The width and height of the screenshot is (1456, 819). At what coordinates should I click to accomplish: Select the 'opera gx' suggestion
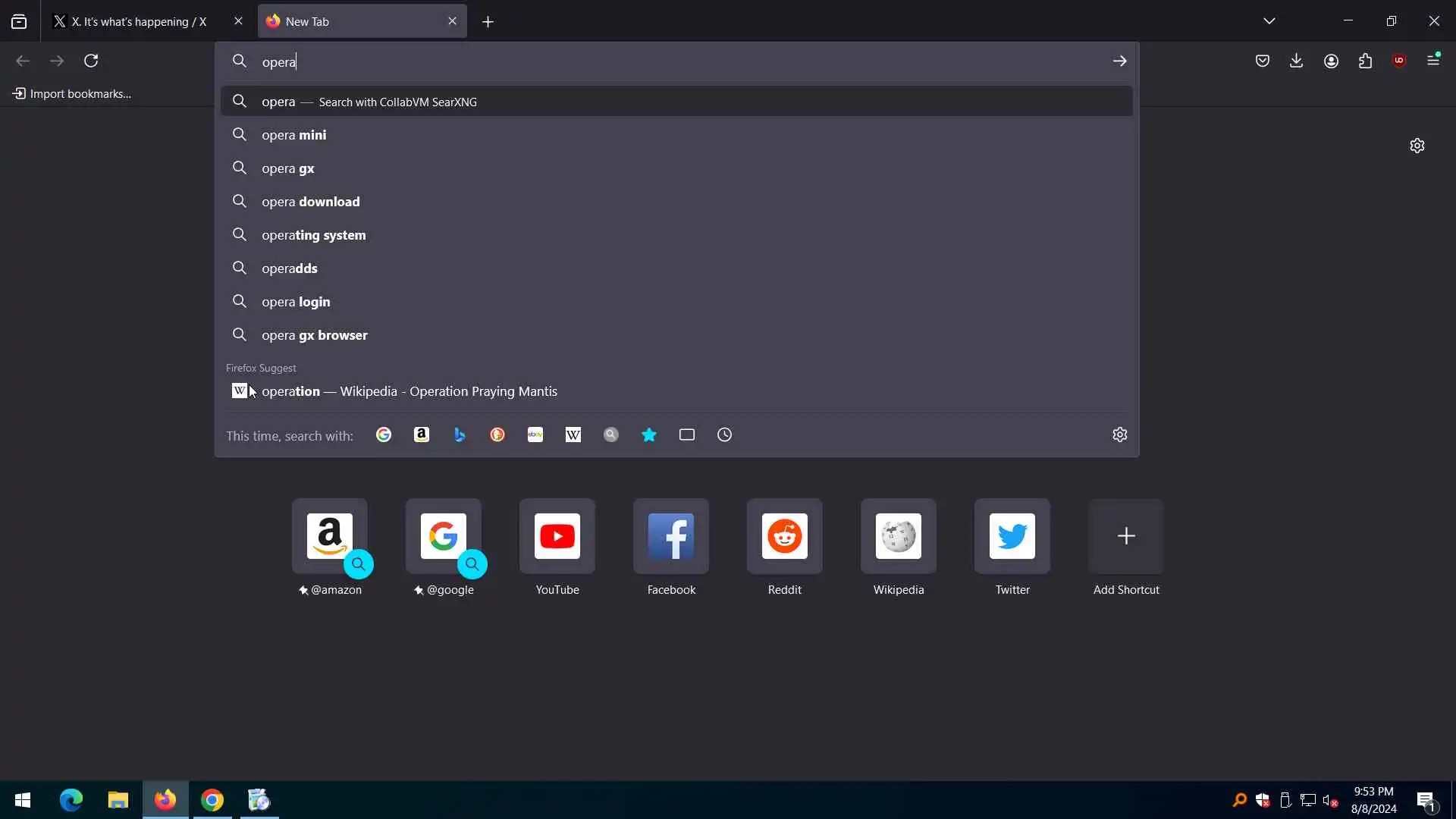[288, 168]
